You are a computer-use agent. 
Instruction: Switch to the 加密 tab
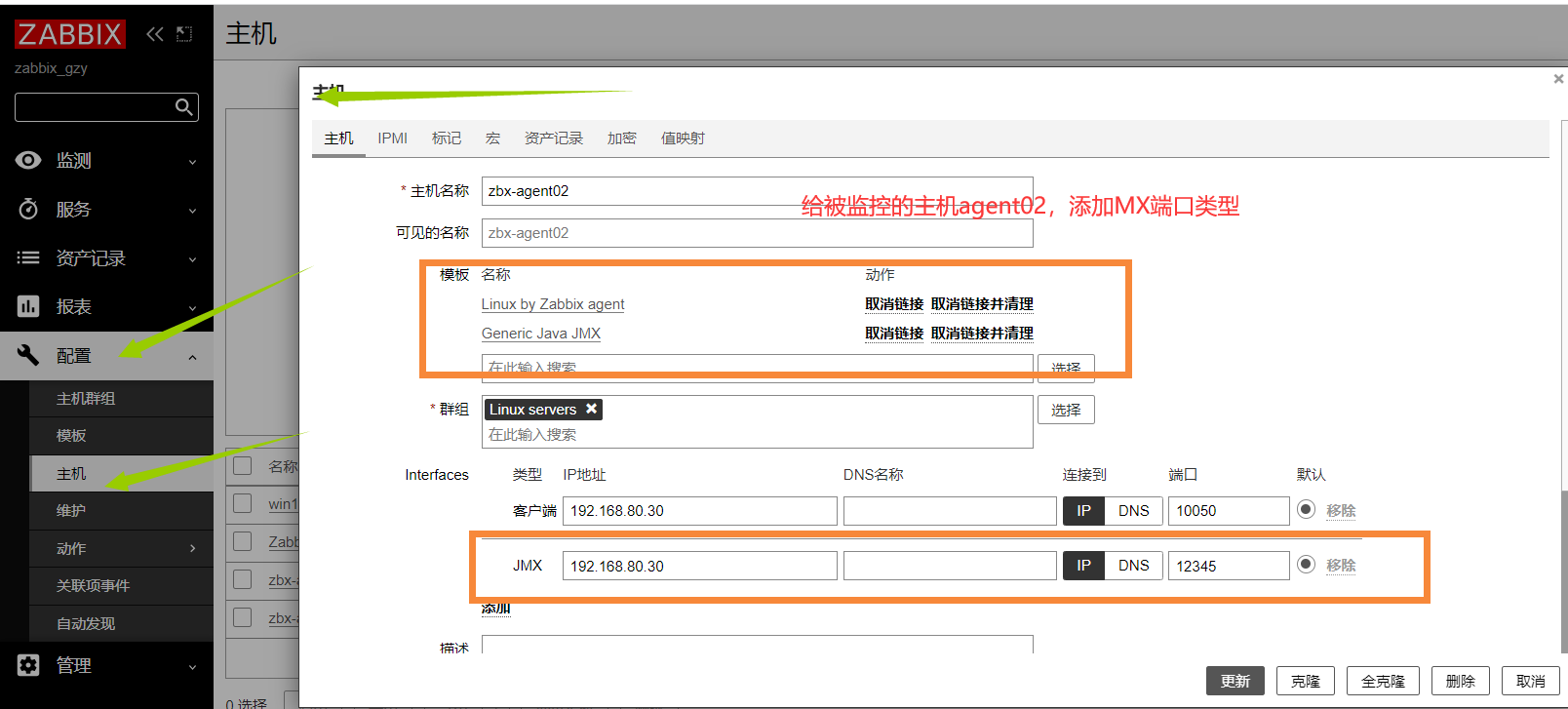point(622,138)
